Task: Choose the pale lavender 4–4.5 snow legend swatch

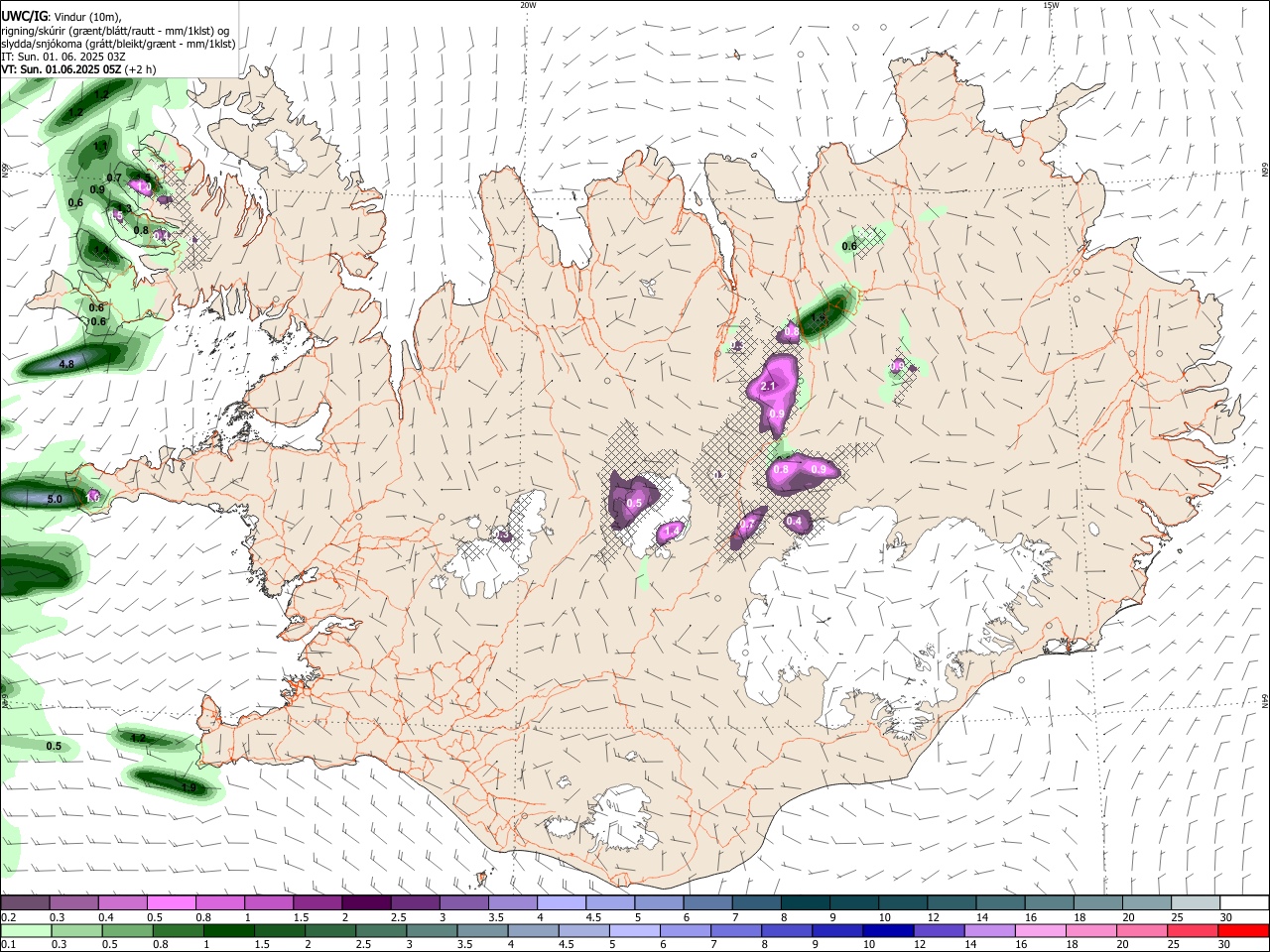Action: [x=561, y=903]
